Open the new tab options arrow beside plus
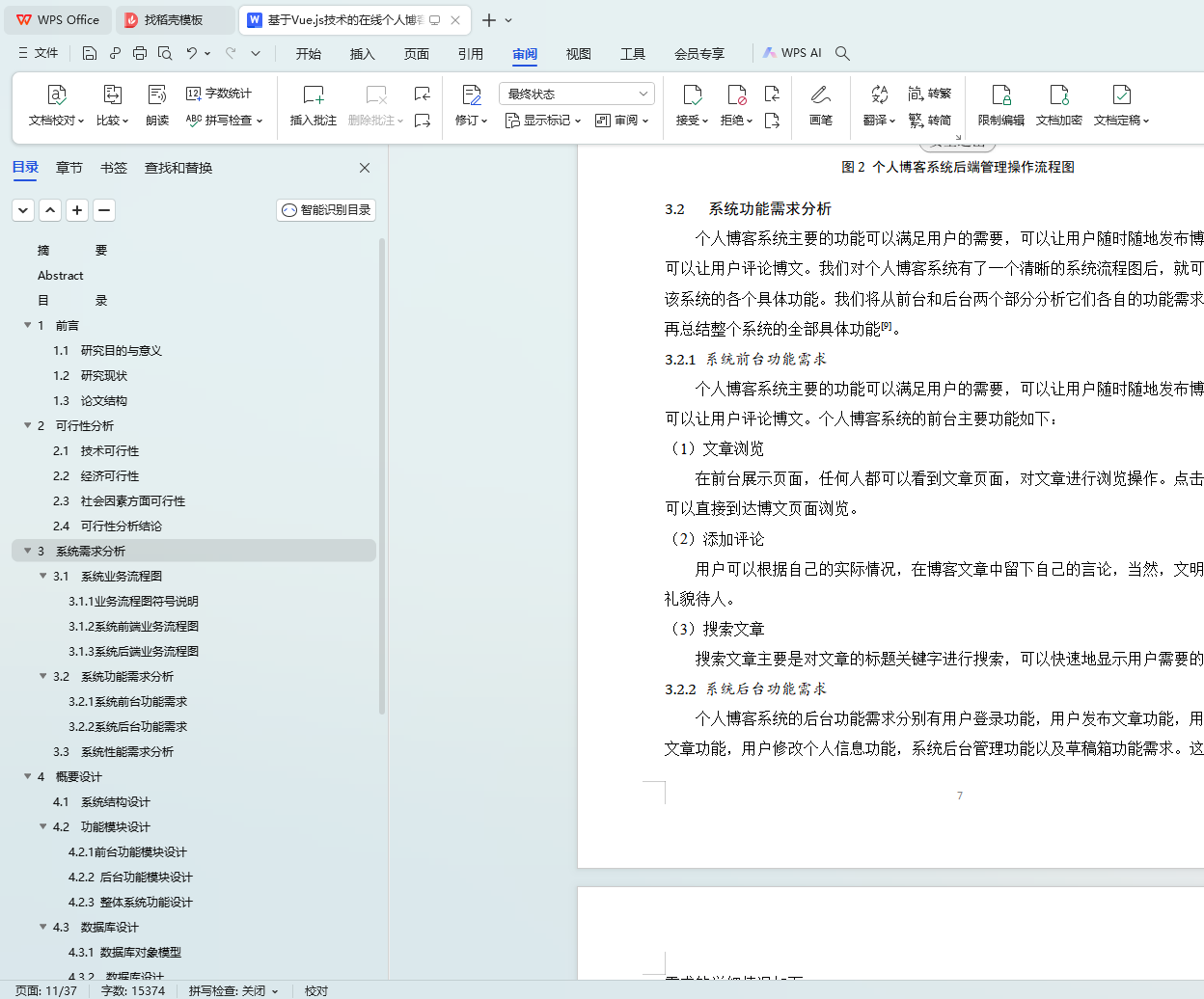This screenshot has height=999, width=1204. [508, 20]
